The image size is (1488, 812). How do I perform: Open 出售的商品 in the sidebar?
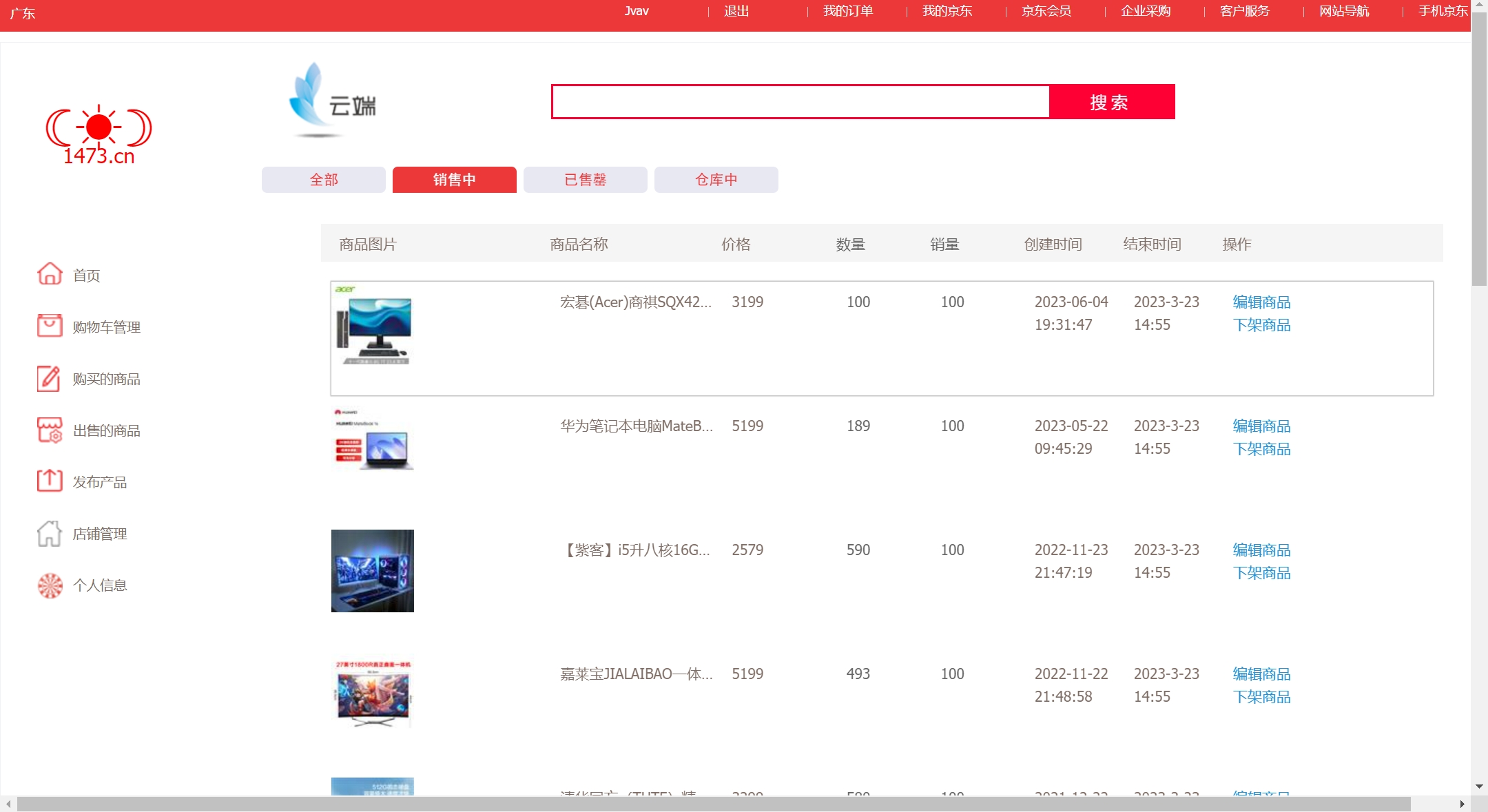107,430
